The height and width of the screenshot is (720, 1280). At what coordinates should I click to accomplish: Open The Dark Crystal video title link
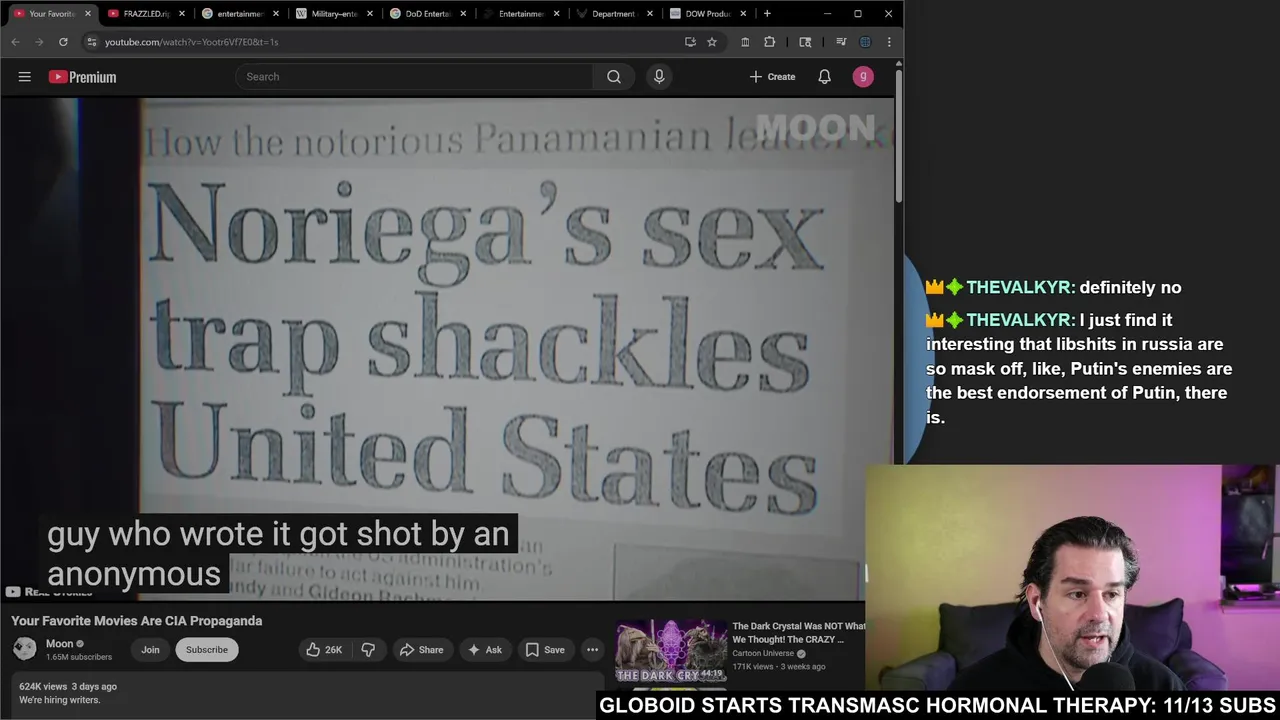pos(798,632)
